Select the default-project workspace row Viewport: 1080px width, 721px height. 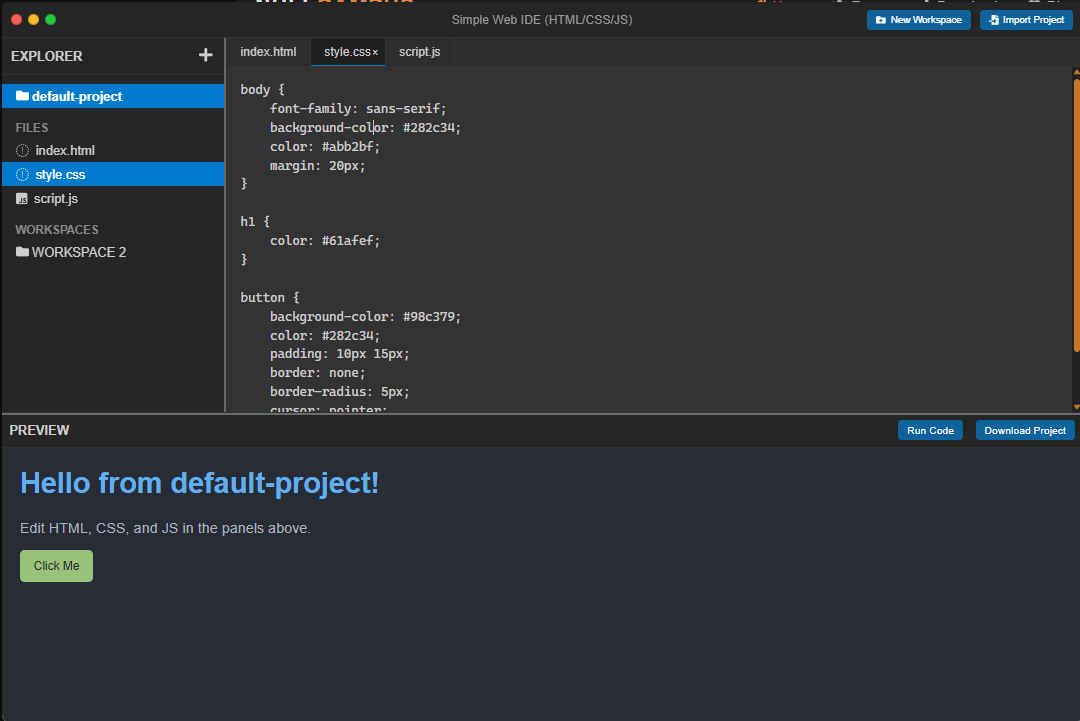[113, 96]
